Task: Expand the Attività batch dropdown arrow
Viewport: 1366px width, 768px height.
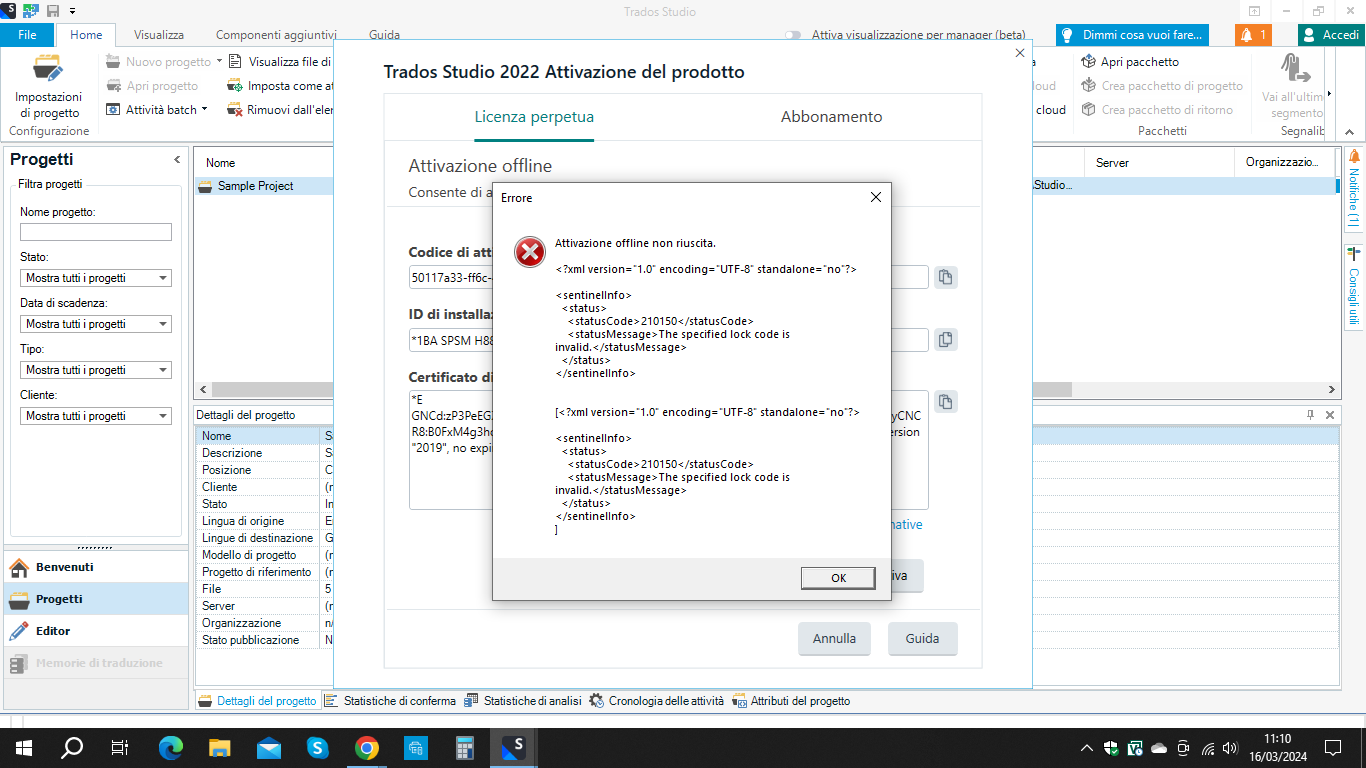Action: (204, 110)
